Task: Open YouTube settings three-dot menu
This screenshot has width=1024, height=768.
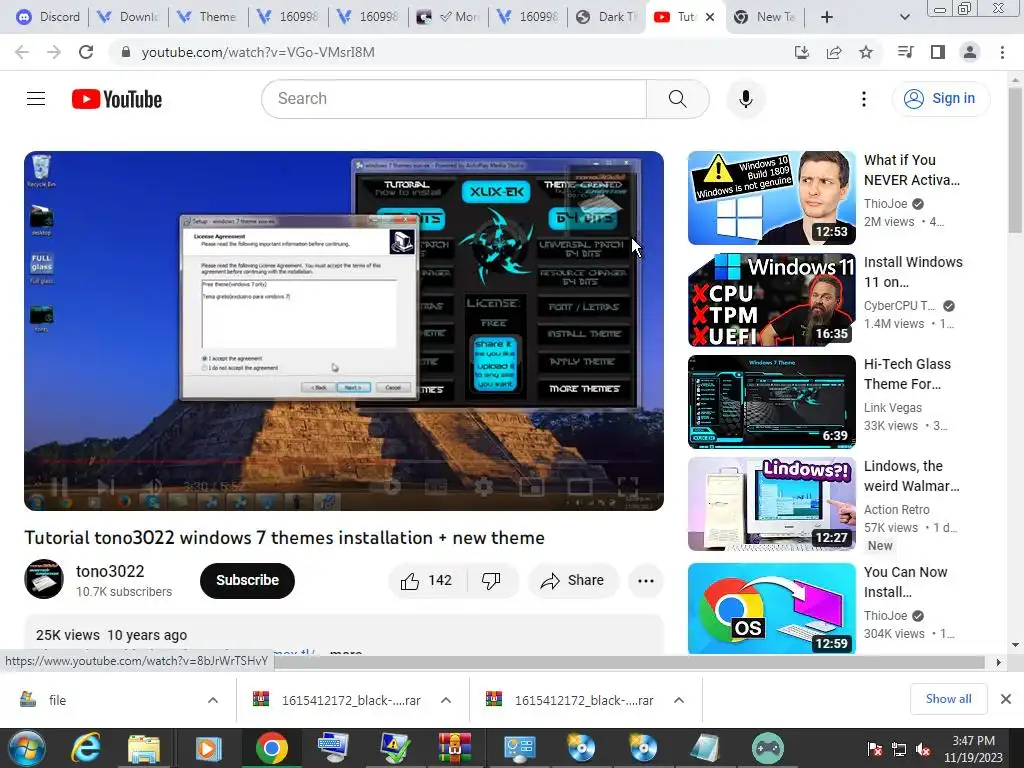Action: 863,99
